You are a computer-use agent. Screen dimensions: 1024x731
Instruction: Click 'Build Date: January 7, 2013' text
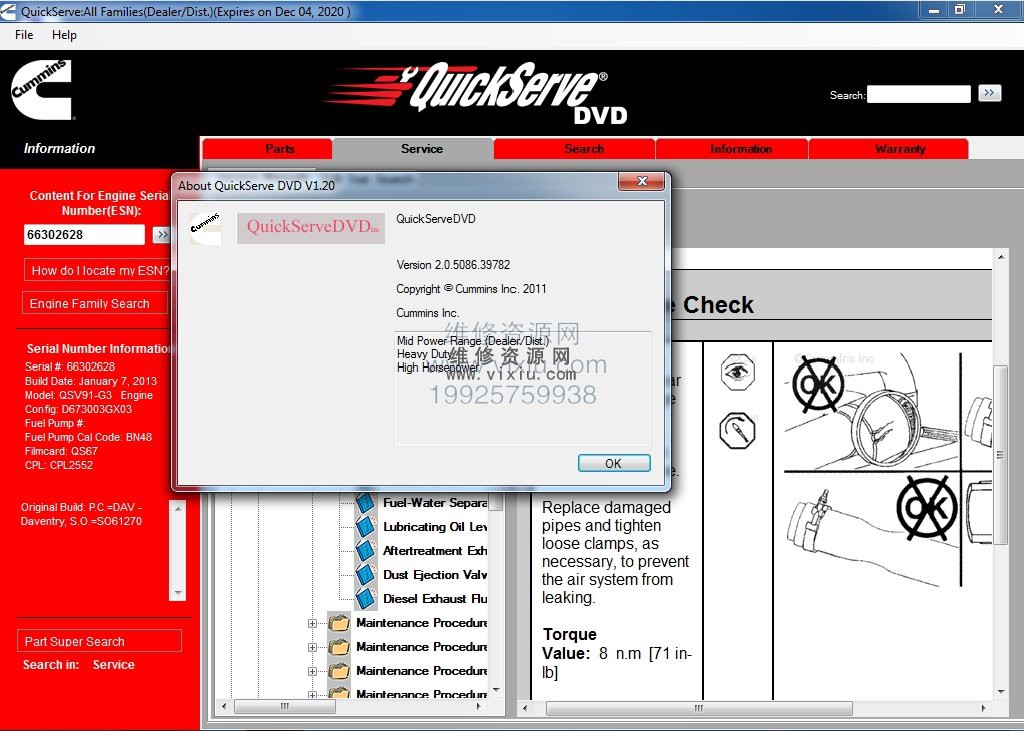pos(91,381)
